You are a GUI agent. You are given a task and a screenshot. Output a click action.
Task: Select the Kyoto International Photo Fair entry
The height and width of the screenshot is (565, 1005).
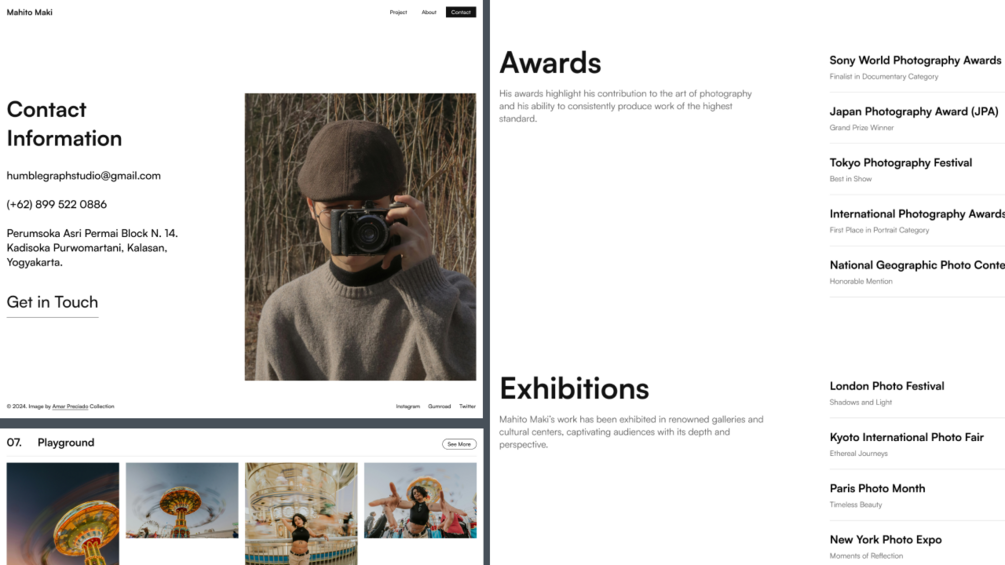click(x=917, y=445)
